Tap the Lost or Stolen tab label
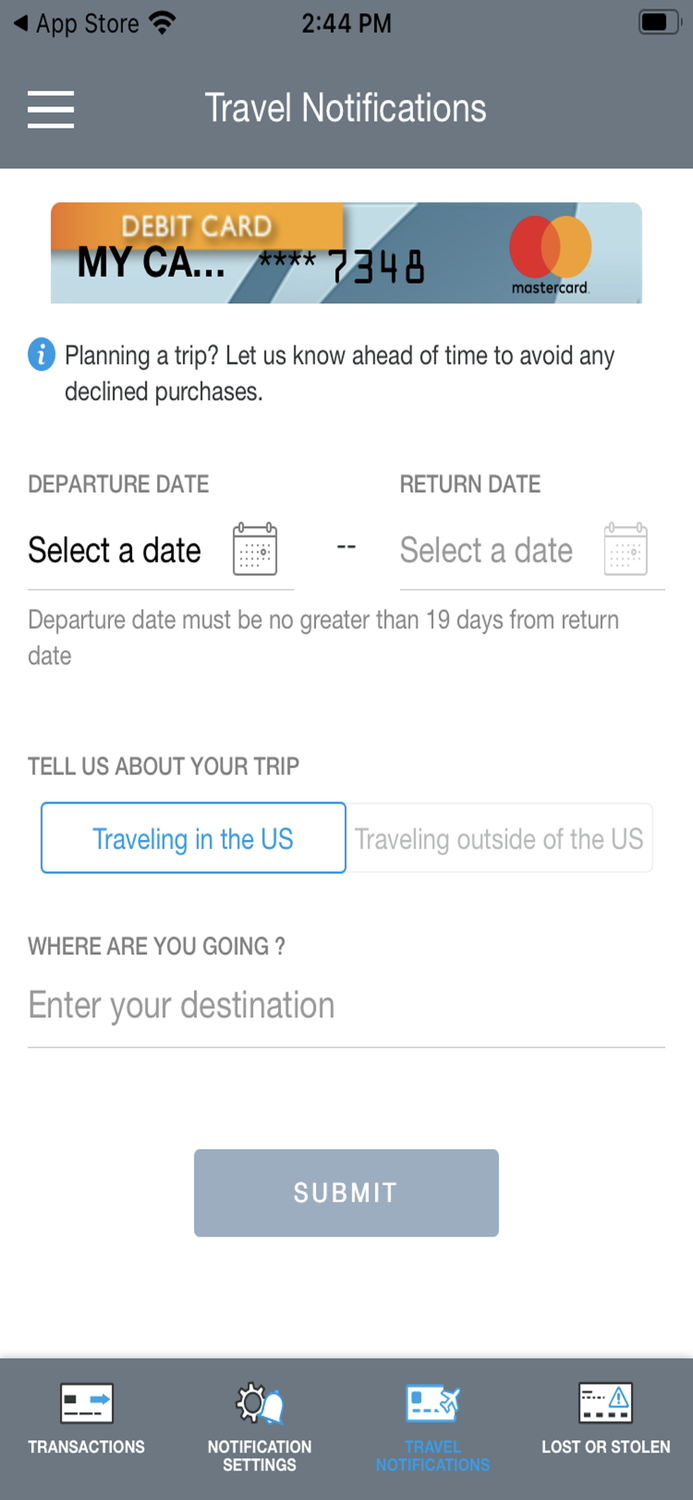The height and width of the screenshot is (1500, 693). tap(605, 1447)
